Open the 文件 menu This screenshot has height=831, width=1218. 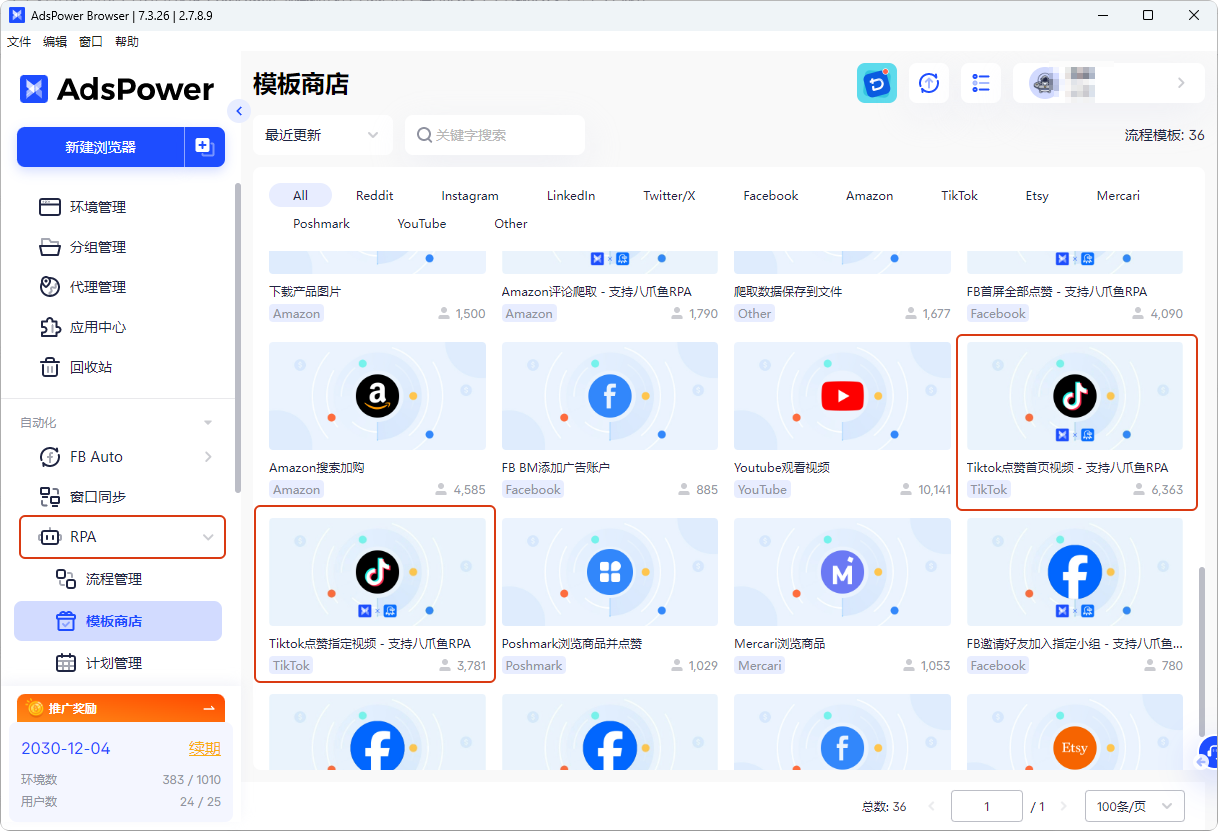point(19,42)
